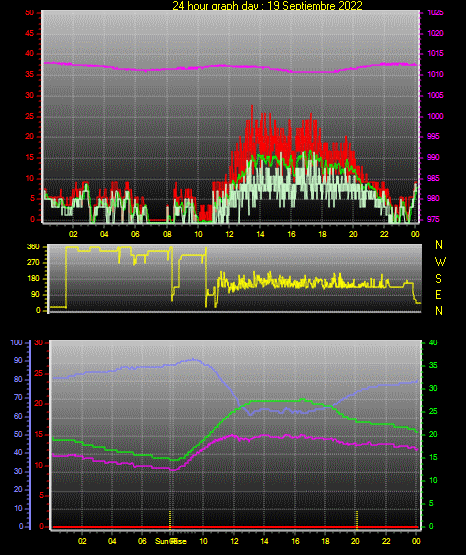Click the yellow dotted sunset marker near 20
This screenshot has height=555, width=466.
click(x=357, y=519)
